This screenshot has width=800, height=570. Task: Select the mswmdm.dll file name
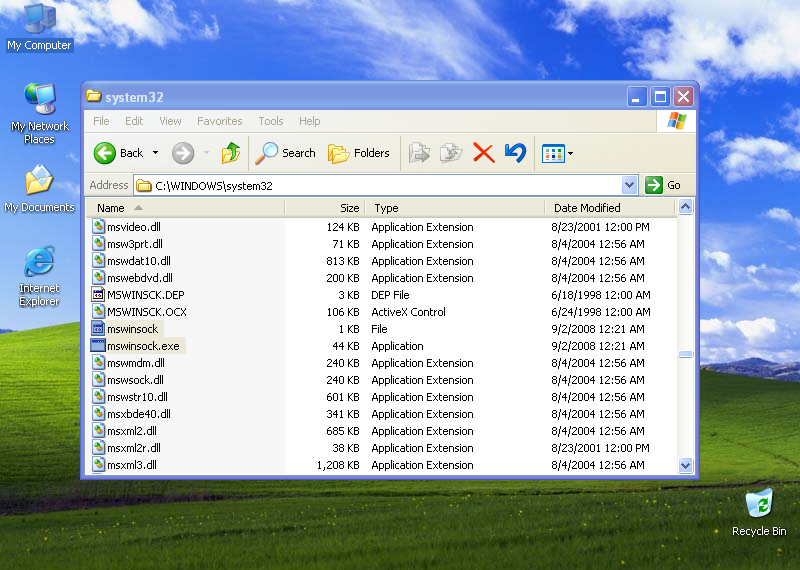136,363
